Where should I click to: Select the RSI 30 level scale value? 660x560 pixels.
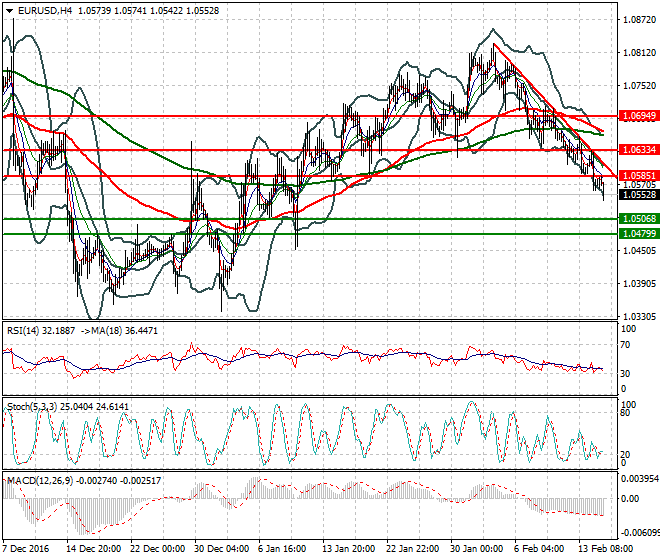625,373
